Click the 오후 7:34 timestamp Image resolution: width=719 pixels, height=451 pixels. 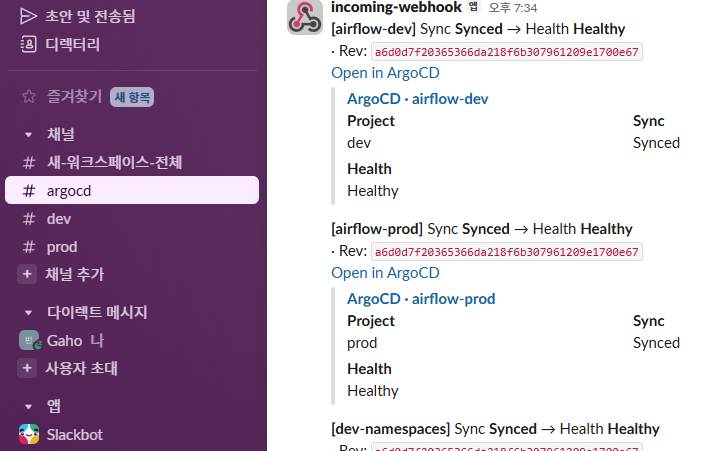(x=513, y=8)
